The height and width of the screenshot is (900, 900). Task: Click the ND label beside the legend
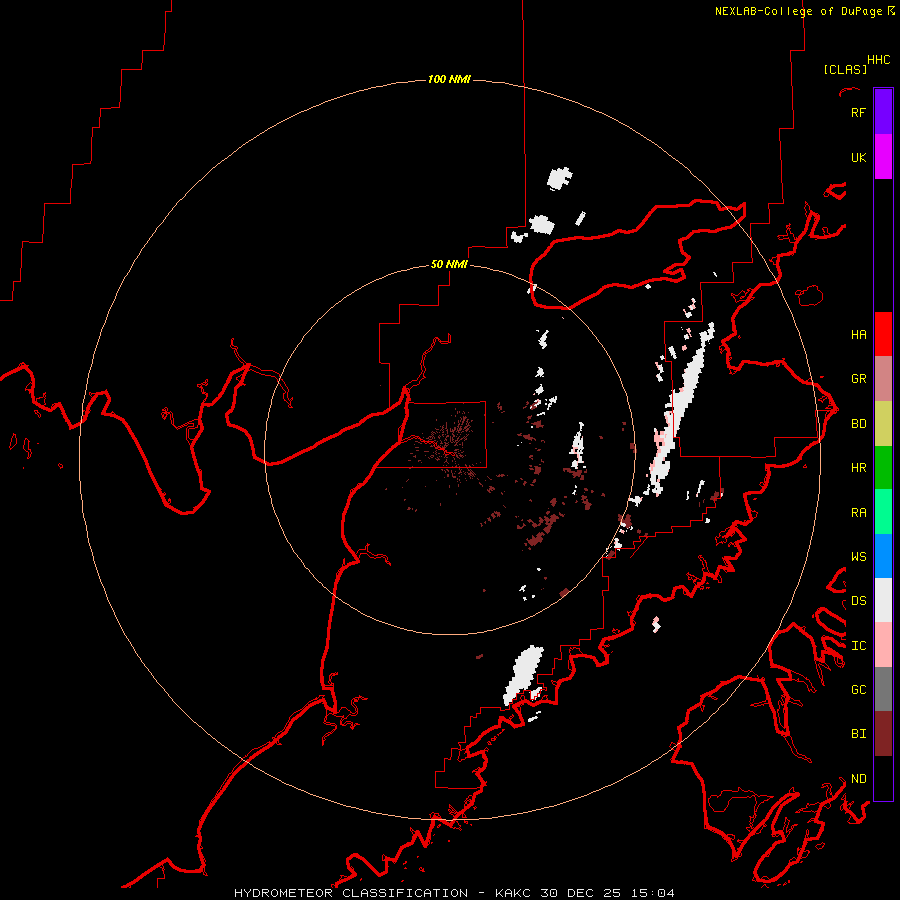click(x=858, y=778)
